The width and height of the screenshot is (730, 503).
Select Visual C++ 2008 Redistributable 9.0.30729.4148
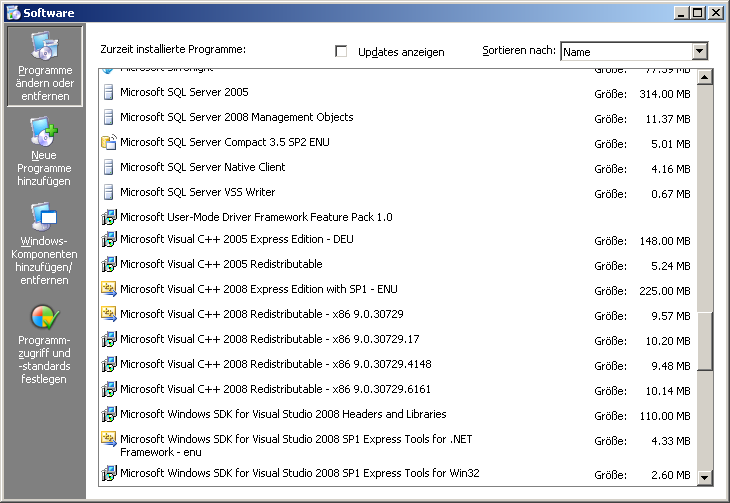[275, 364]
